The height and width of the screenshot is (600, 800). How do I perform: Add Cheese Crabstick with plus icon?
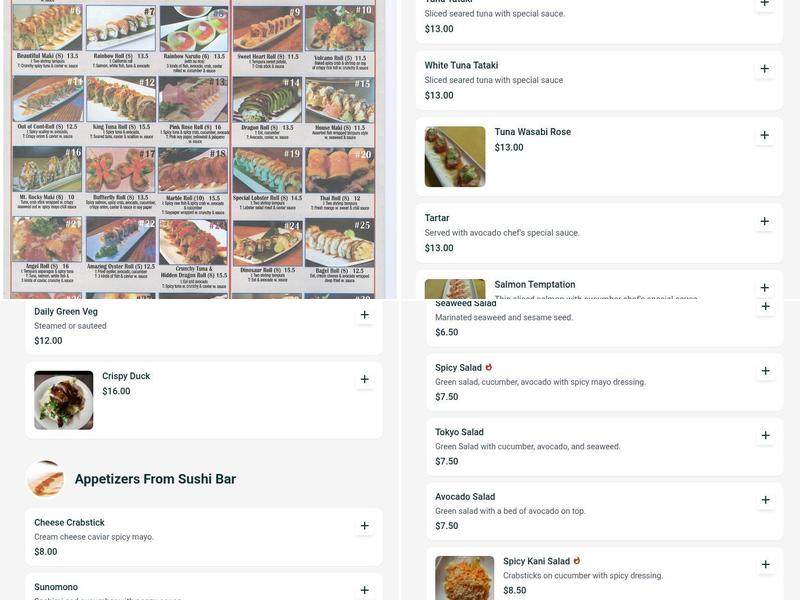coord(364,526)
